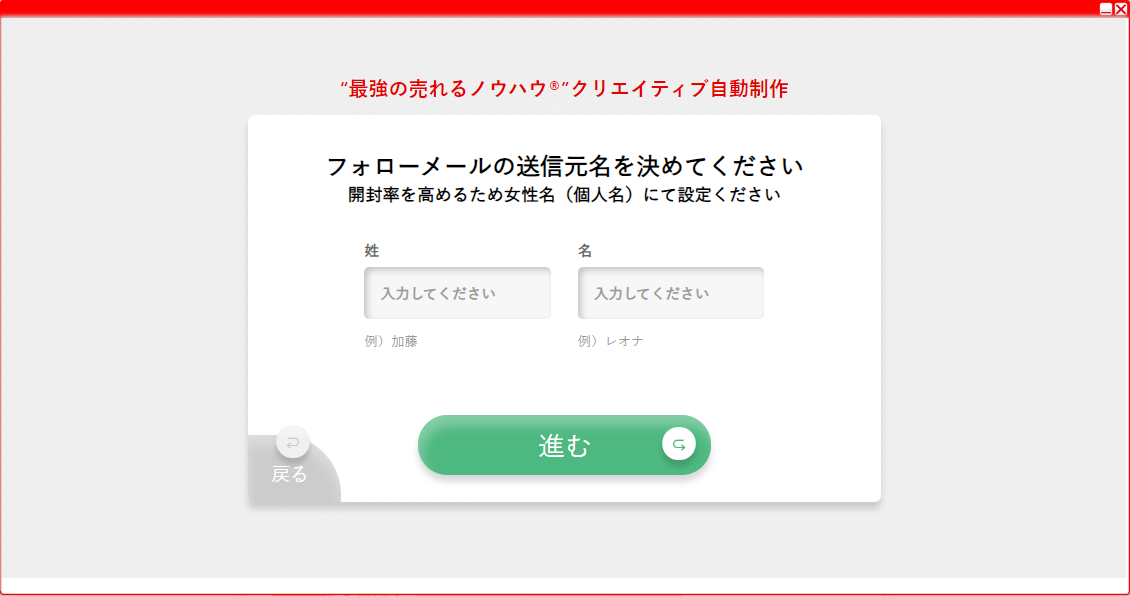Click the subheading about 女性名（個人名）
This screenshot has width=1130, height=596.
pyautogui.click(x=564, y=195)
